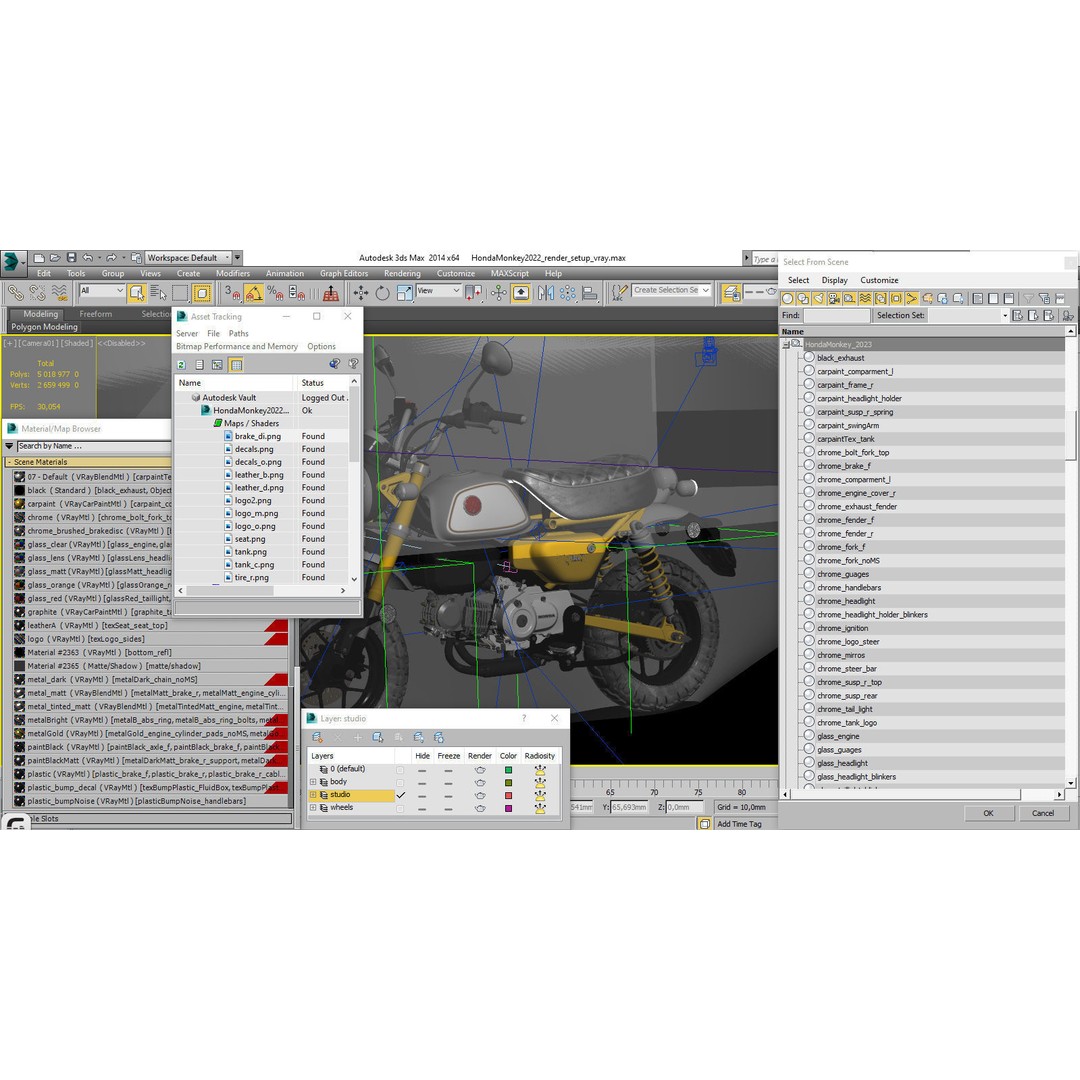Click Select None icon in Select From Scene

[x=993, y=298]
